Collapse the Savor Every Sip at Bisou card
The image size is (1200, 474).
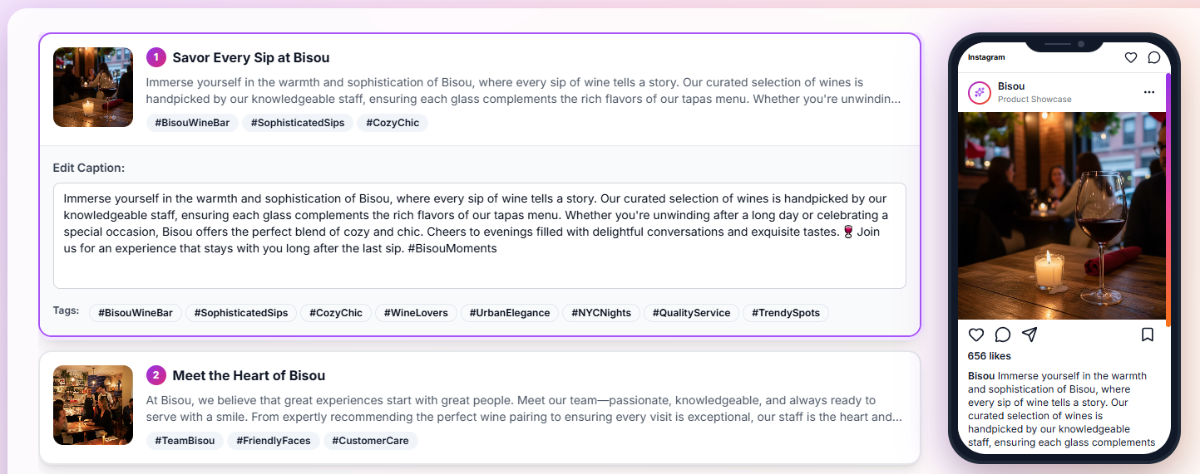click(250, 58)
